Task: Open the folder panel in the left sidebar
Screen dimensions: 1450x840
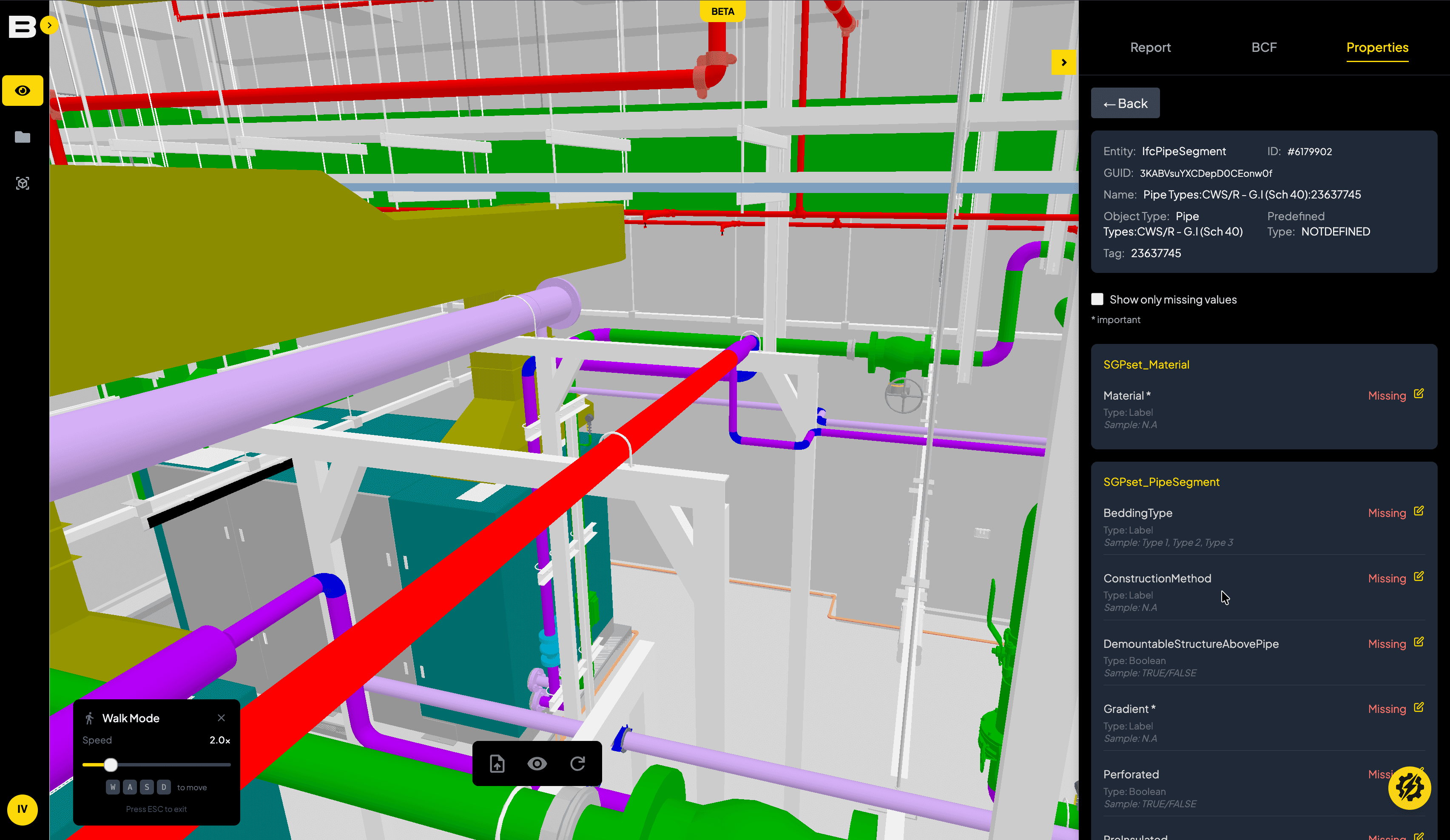Action: click(22, 137)
